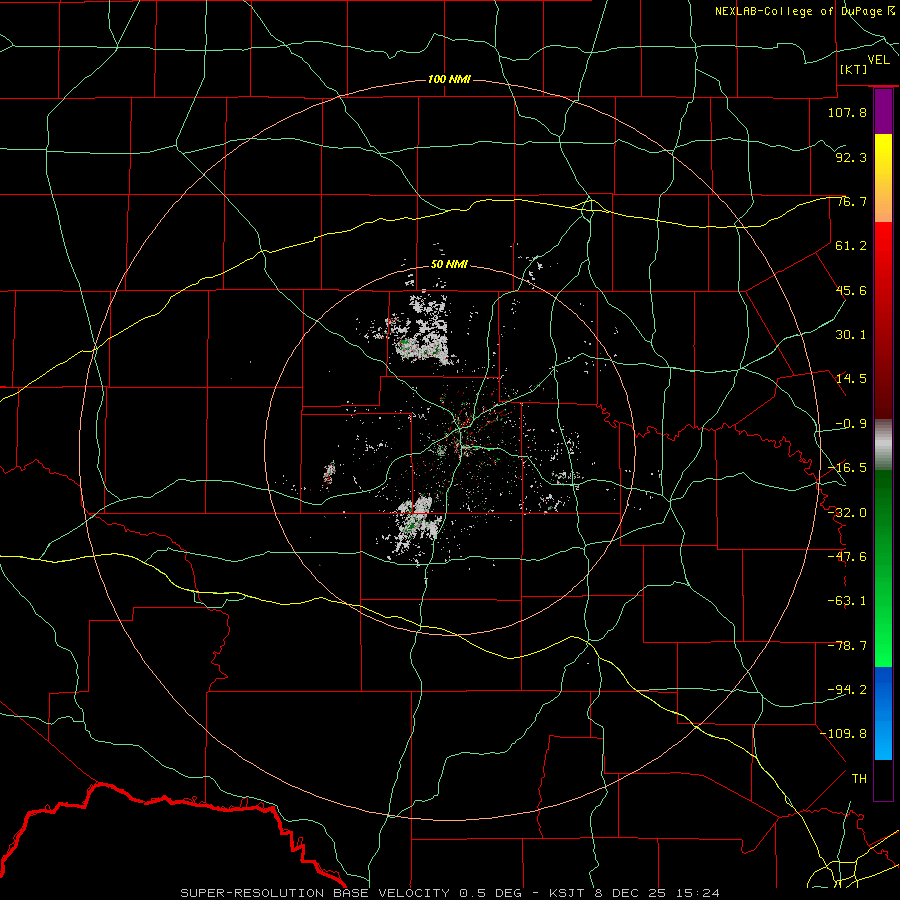900x900 pixels.
Task: Click the TH label on the scale
Action: 859,779
